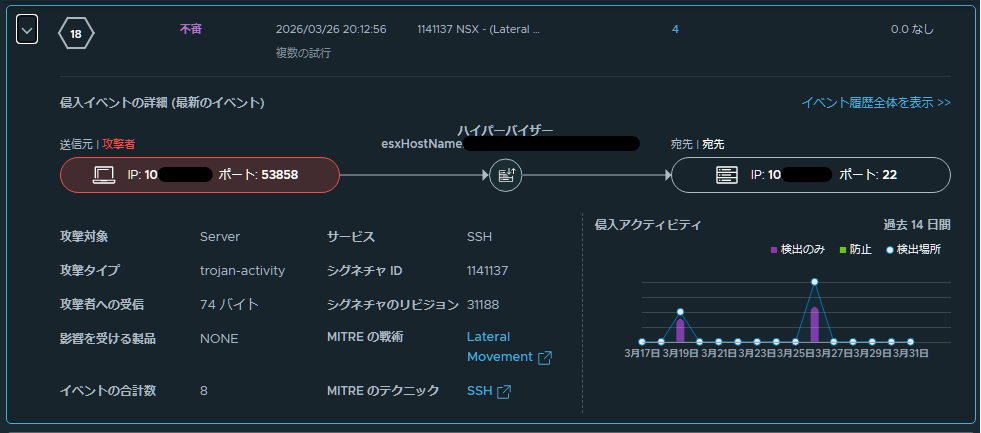Screen dimensions: 981x433
Task: Open Lateral Movement MITRE tactic link
Action: click(x=500, y=347)
